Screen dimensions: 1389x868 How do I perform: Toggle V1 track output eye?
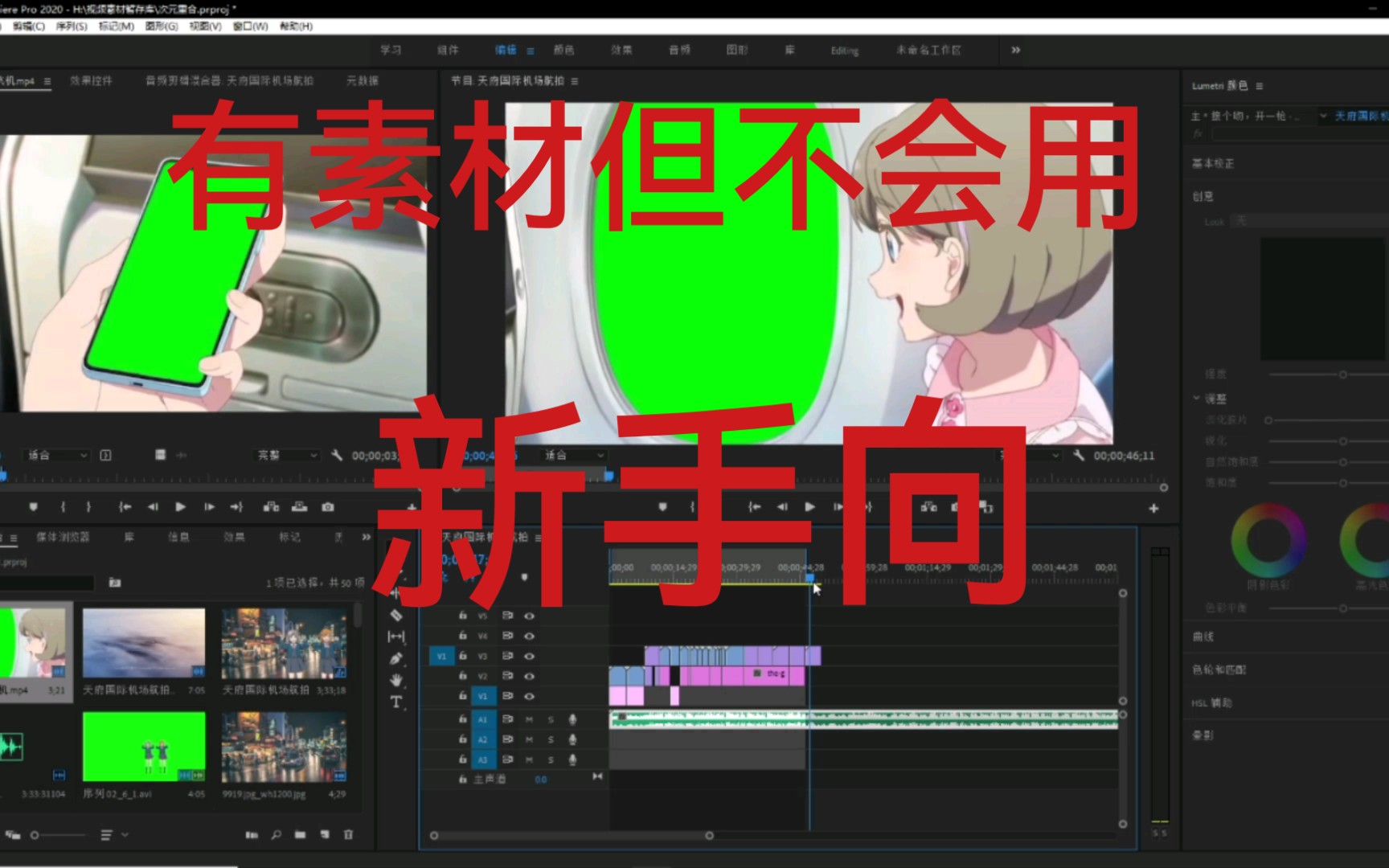(529, 696)
